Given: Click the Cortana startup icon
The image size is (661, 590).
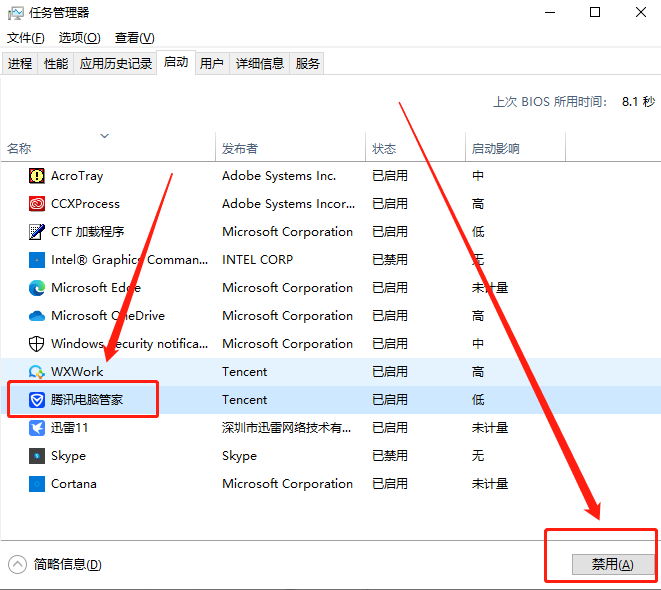Looking at the screenshot, I should click(37, 483).
